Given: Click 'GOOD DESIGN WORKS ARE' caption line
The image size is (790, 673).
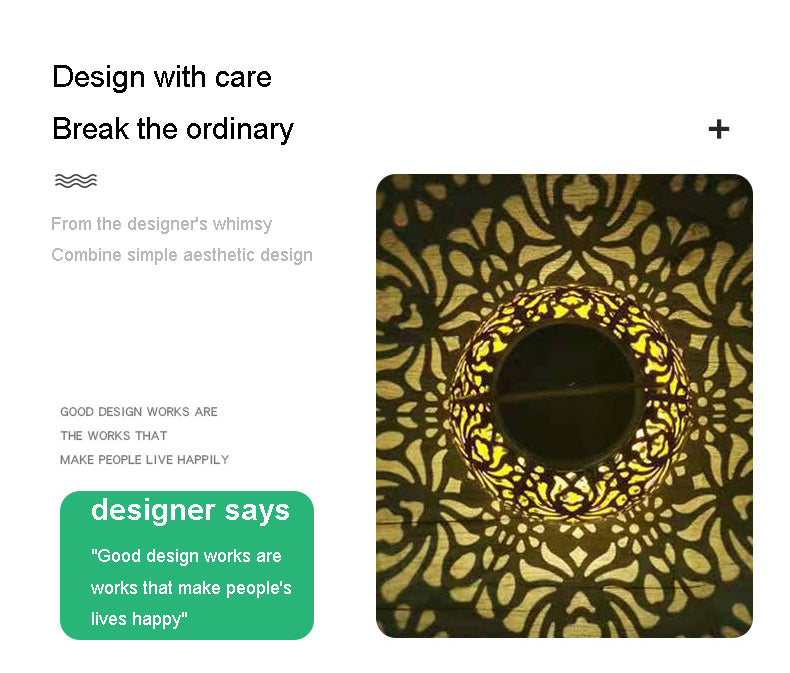Looking at the screenshot, I should pos(139,412).
